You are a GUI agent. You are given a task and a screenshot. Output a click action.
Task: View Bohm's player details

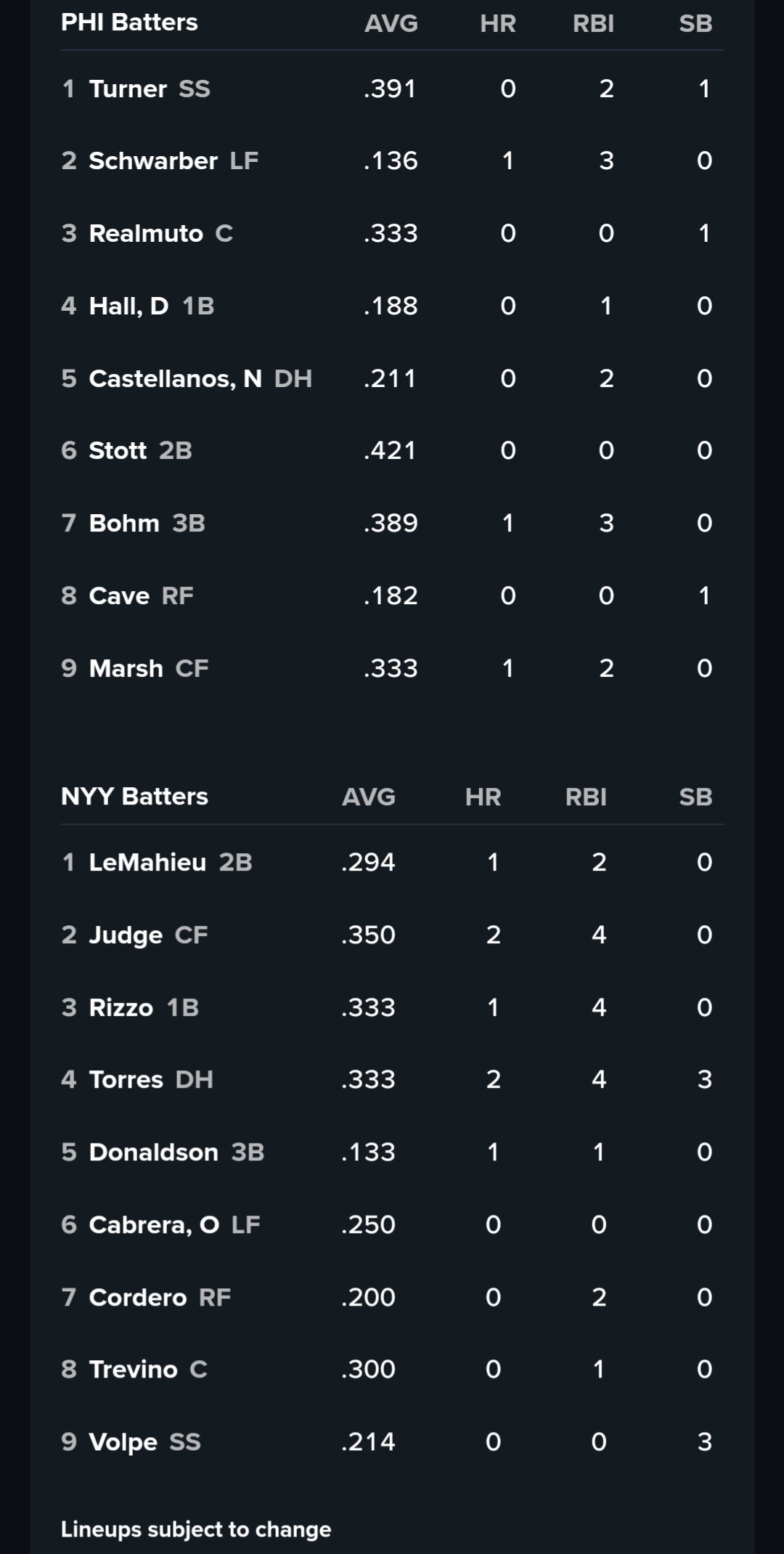123,523
